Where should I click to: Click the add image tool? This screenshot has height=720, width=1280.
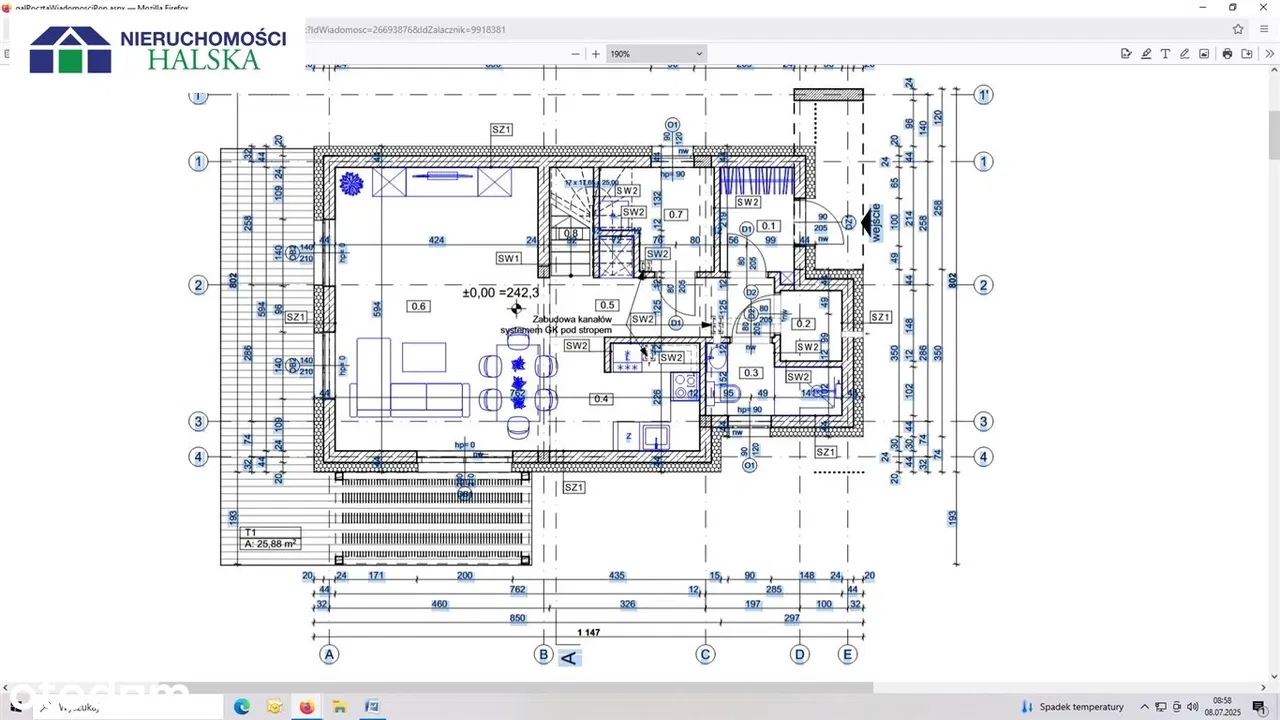coord(1204,54)
